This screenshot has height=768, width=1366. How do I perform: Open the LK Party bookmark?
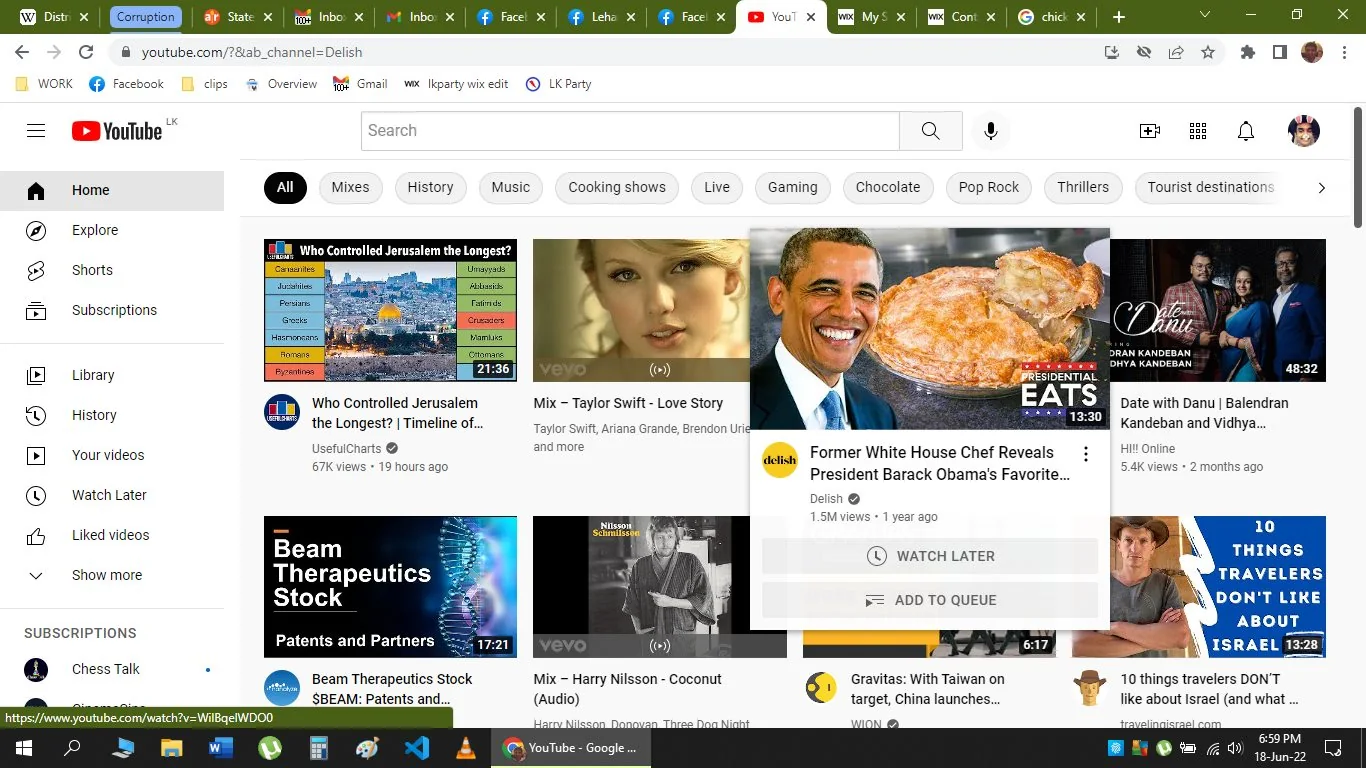point(559,84)
